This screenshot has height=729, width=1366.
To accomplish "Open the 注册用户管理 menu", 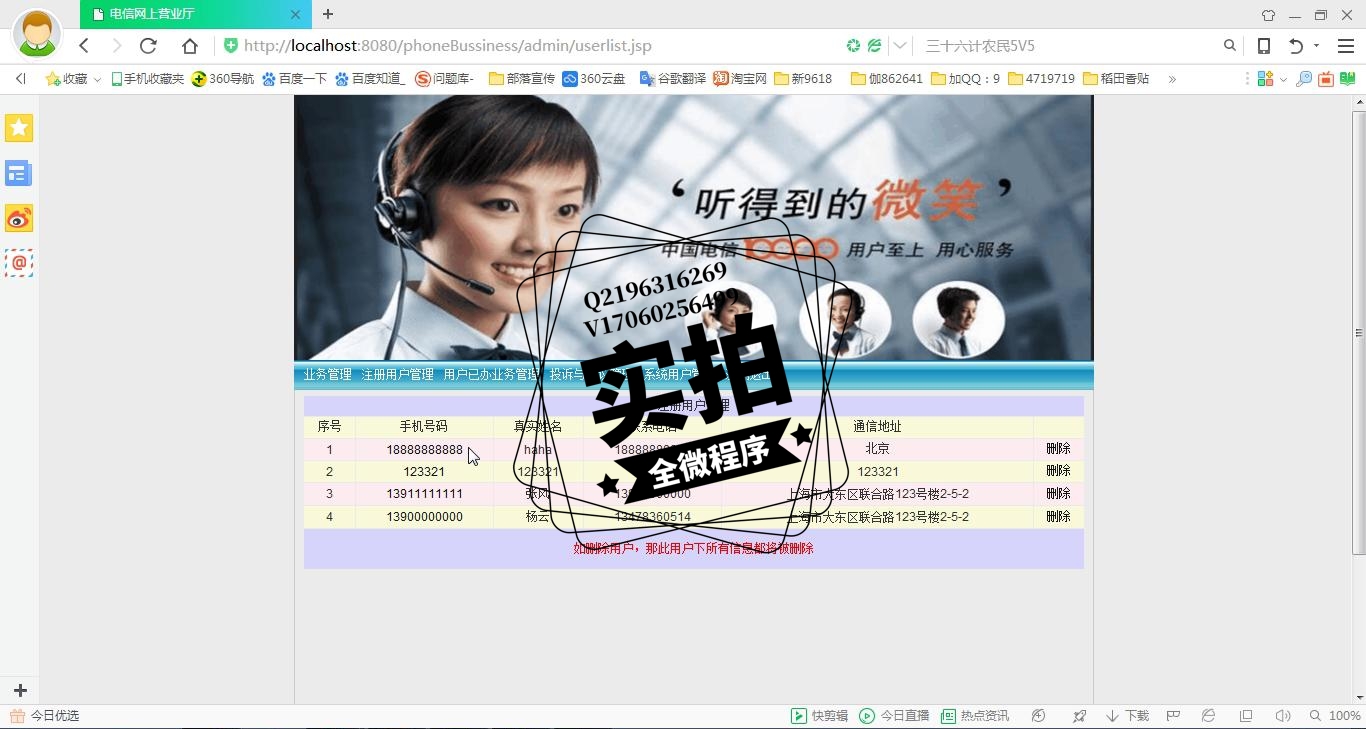I will (397, 375).
